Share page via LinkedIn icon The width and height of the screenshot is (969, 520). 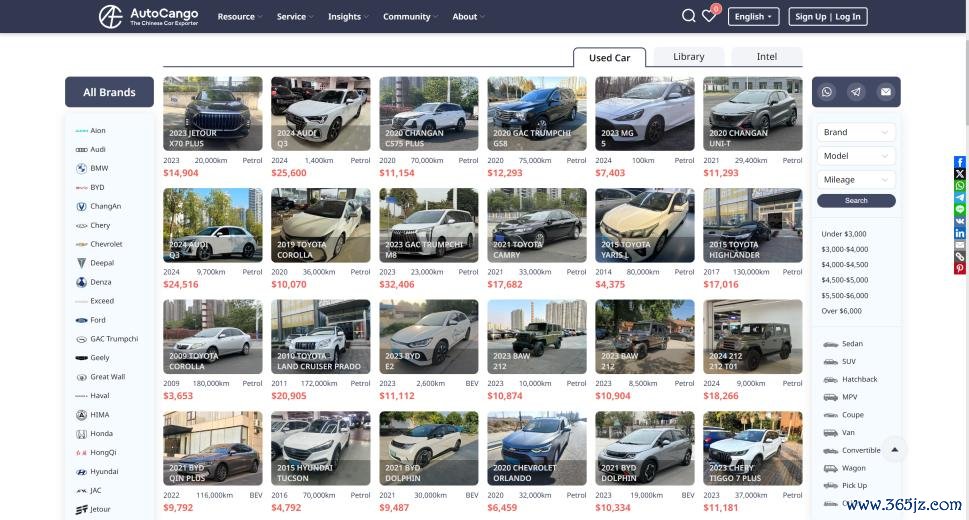tap(960, 233)
